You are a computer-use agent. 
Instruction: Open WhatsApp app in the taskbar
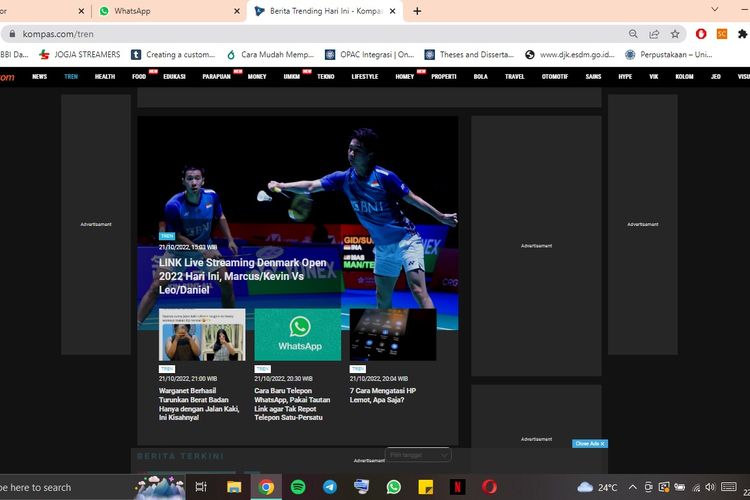[393, 487]
